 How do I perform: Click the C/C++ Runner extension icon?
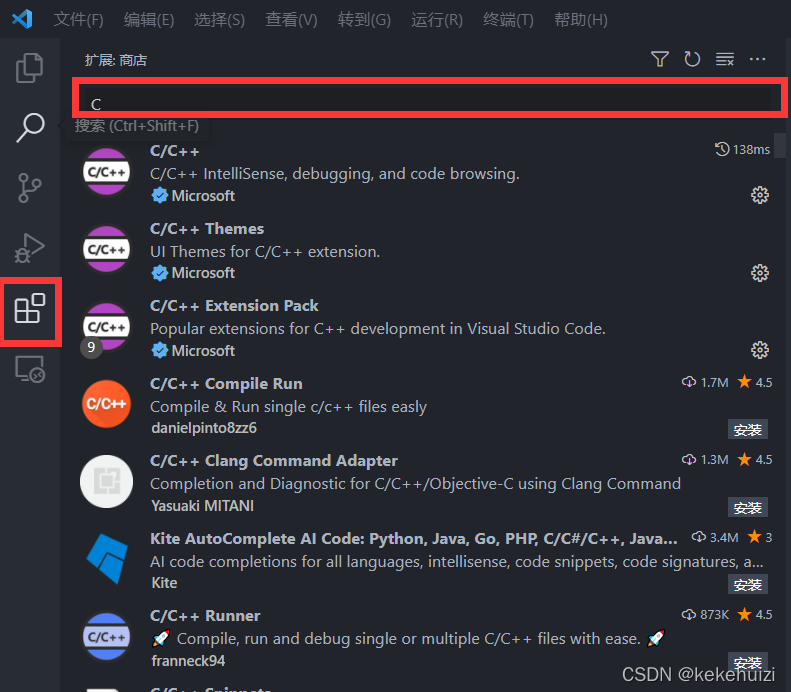[106, 637]
